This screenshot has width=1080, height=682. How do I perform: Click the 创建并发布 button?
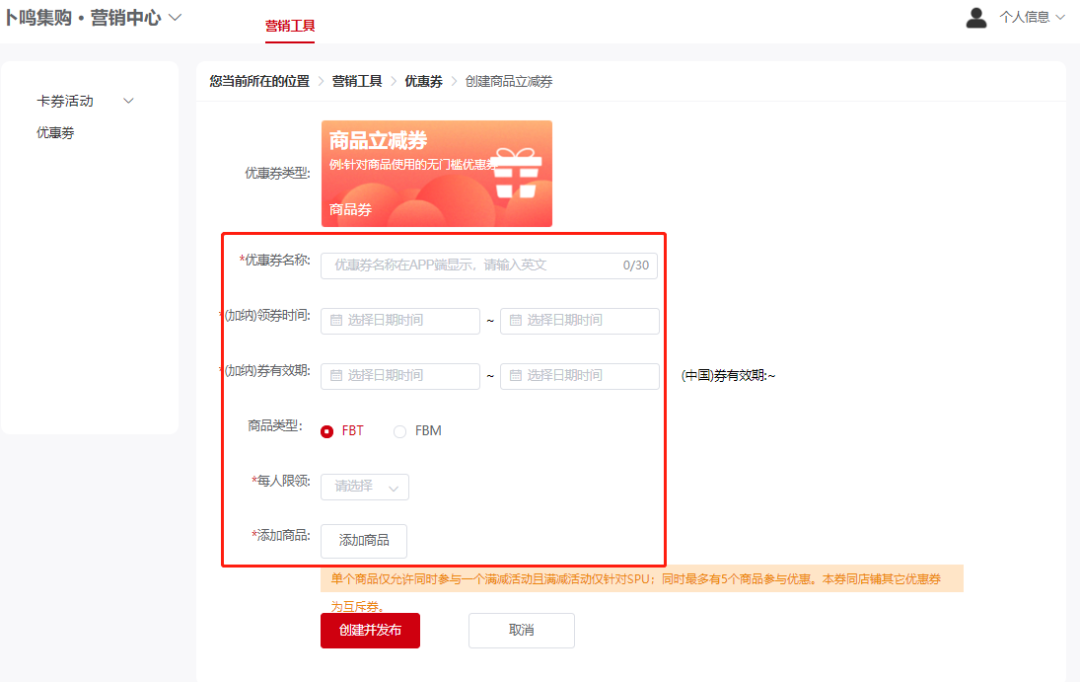(x=370, y=631)
